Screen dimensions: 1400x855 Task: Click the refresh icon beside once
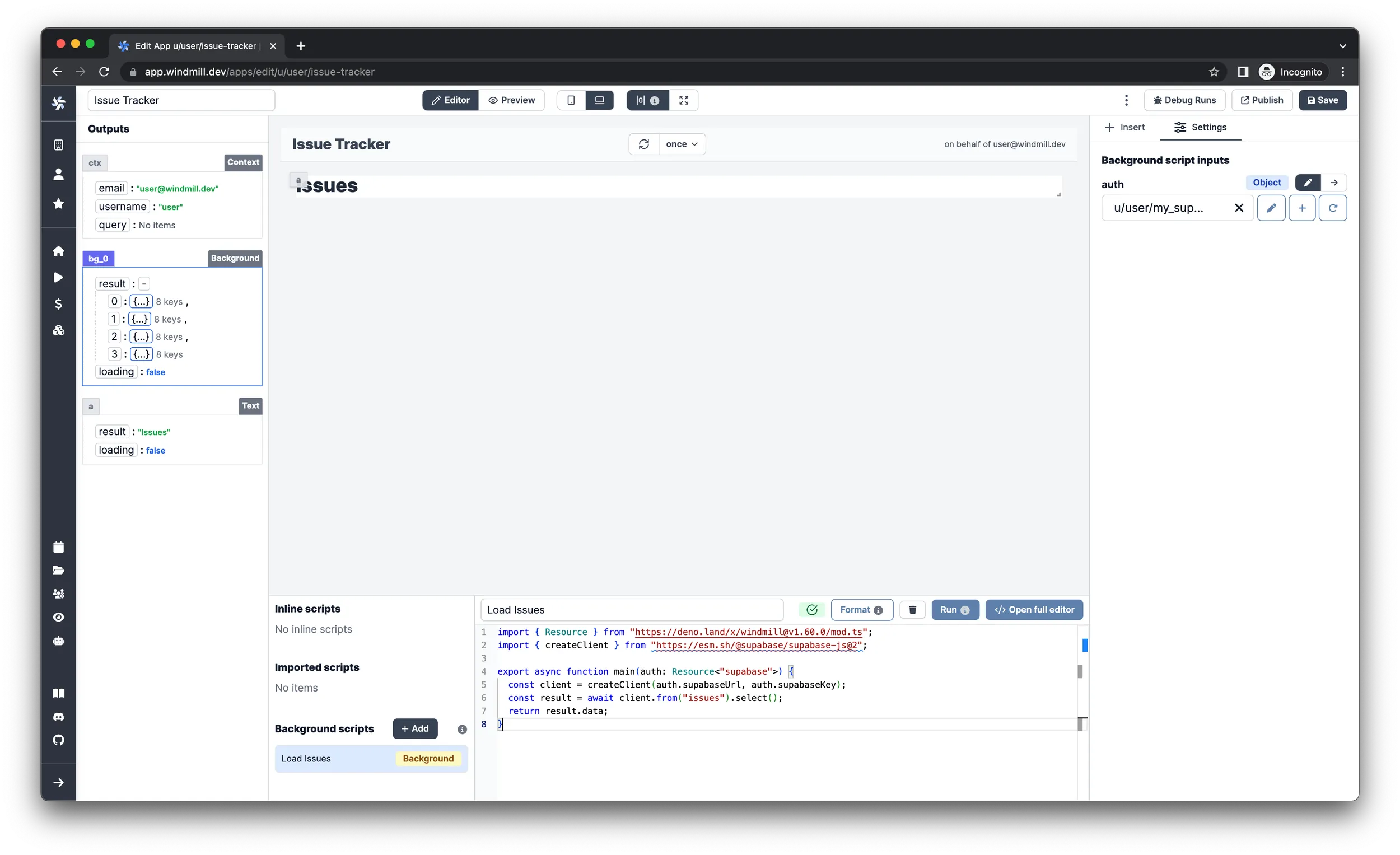point(643,144)
